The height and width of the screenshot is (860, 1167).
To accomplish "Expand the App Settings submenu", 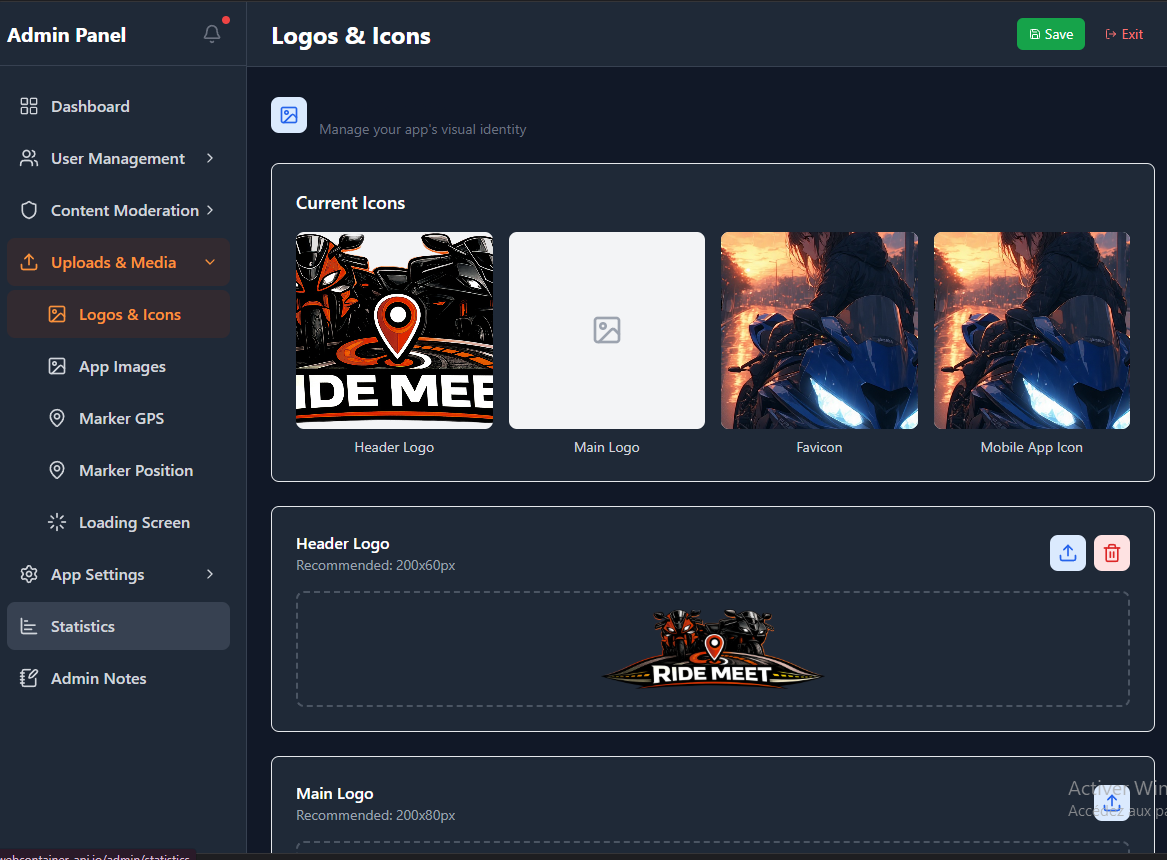I will coord(210,574).
